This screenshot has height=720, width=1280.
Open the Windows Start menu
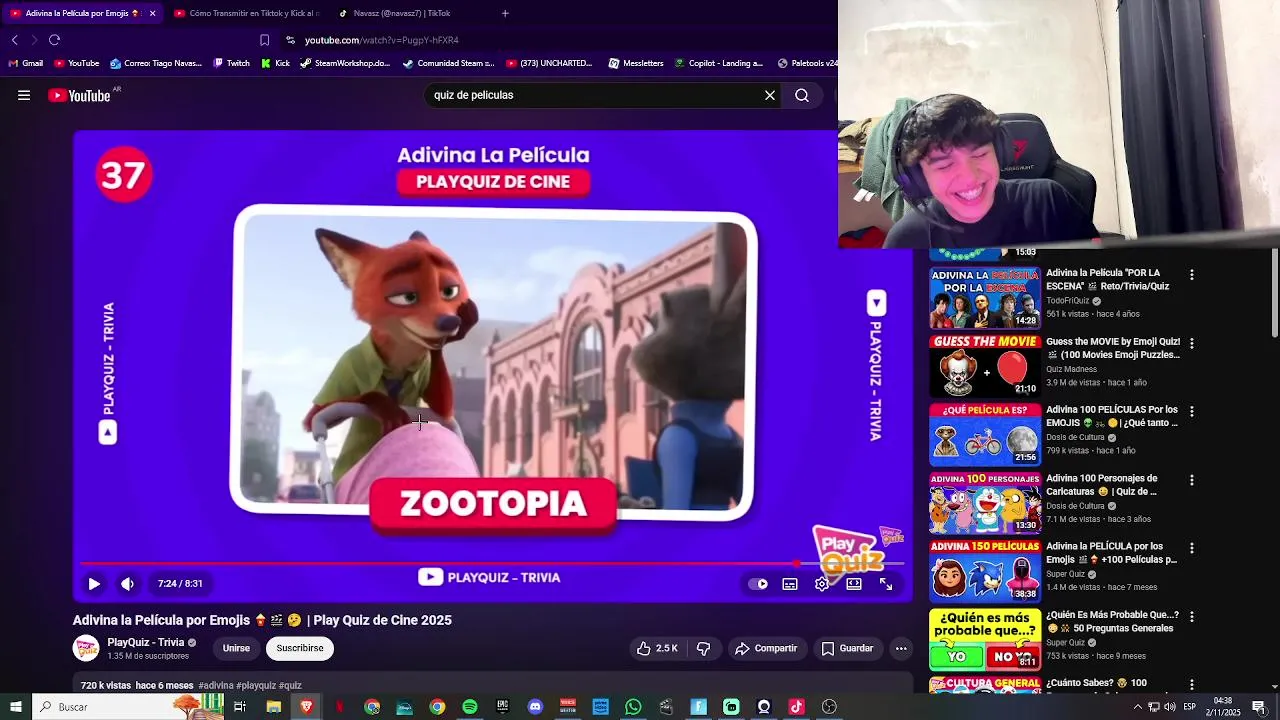coord(15,707)
